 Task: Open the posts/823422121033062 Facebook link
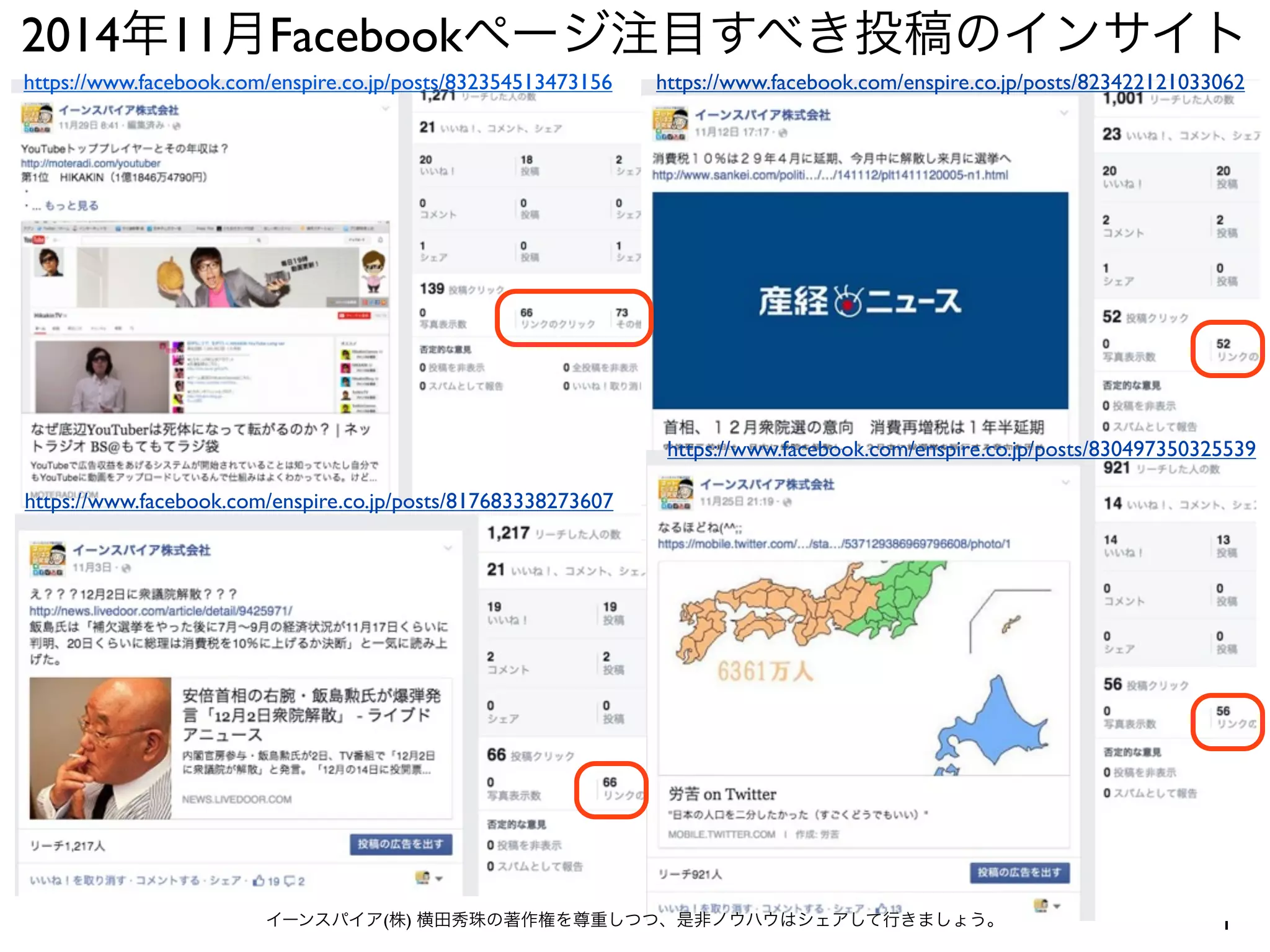coord(949,82)
